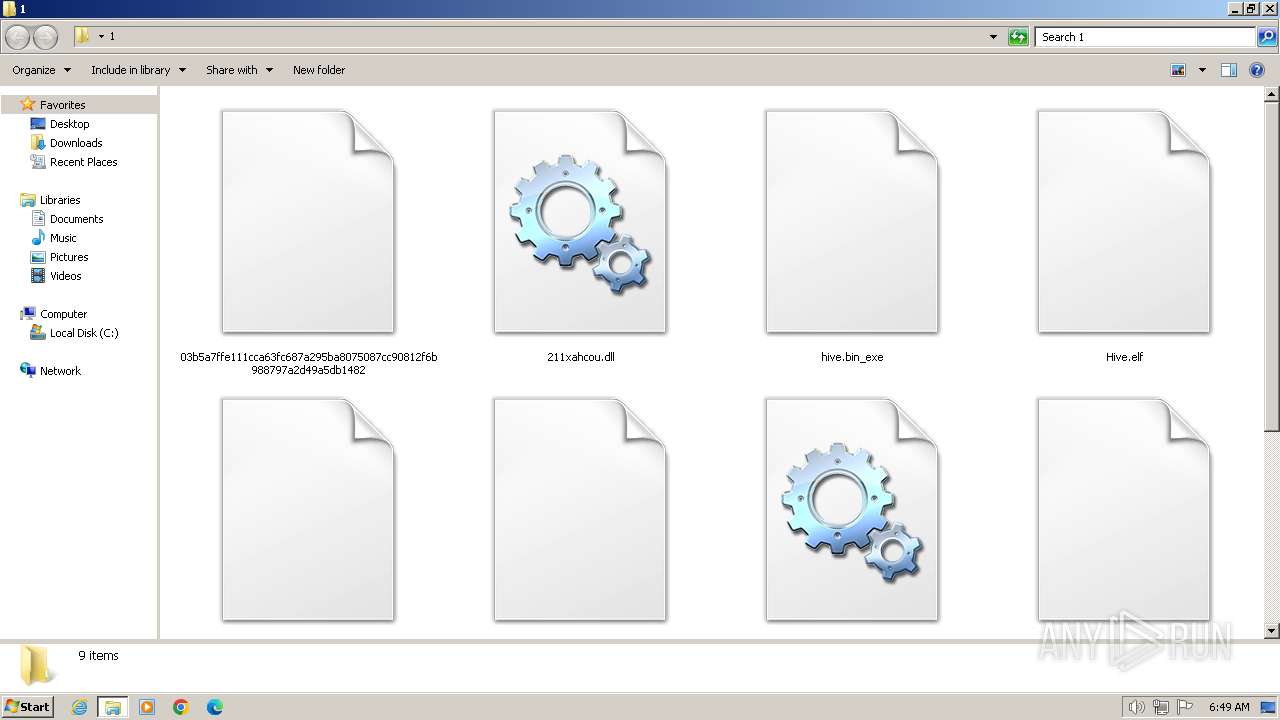The height and width of the screenshot is (720, 1280).
Task: Launch Google Chrome from taskbar
Action: click(x=181, y=707)
